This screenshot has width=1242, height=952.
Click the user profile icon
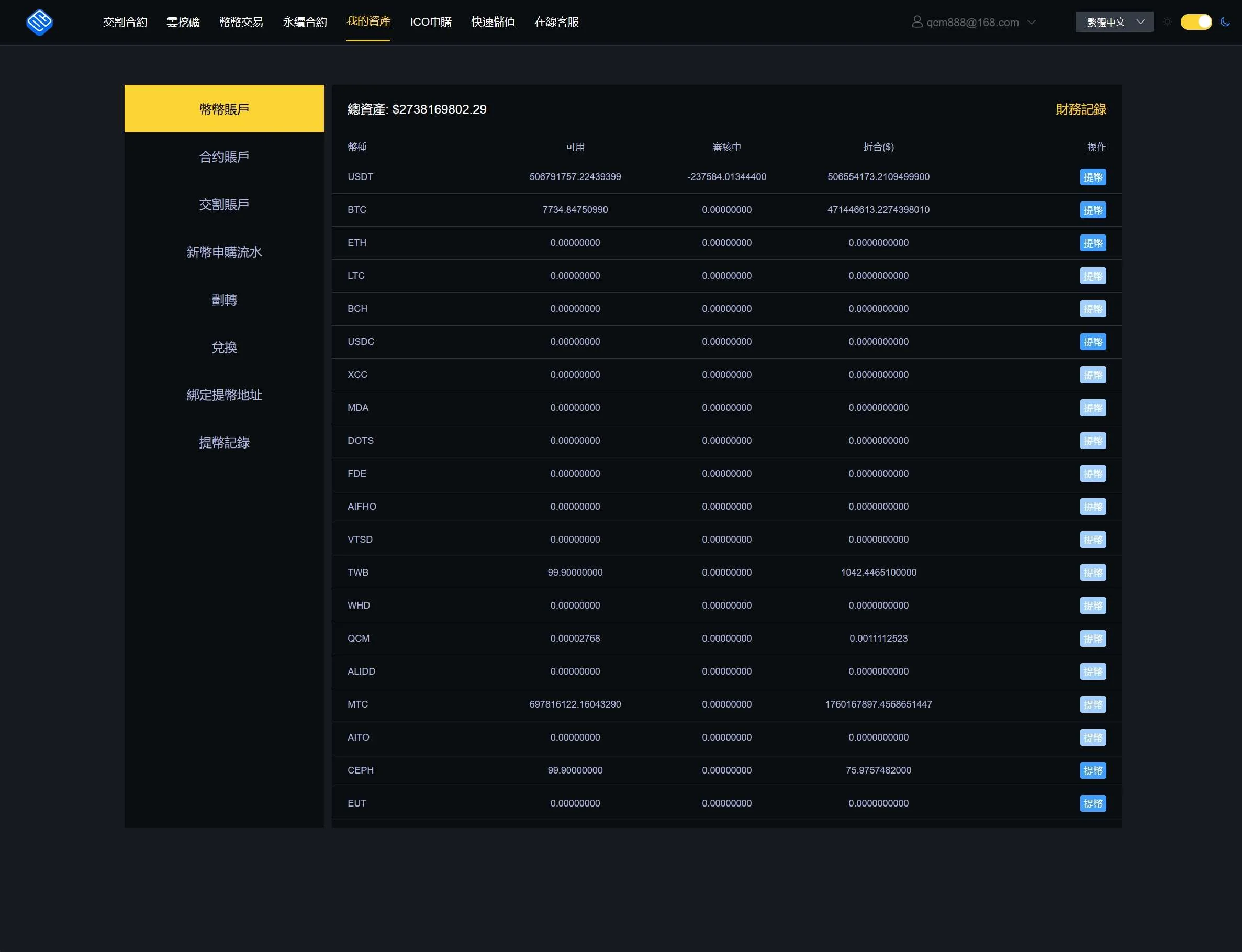916,22
